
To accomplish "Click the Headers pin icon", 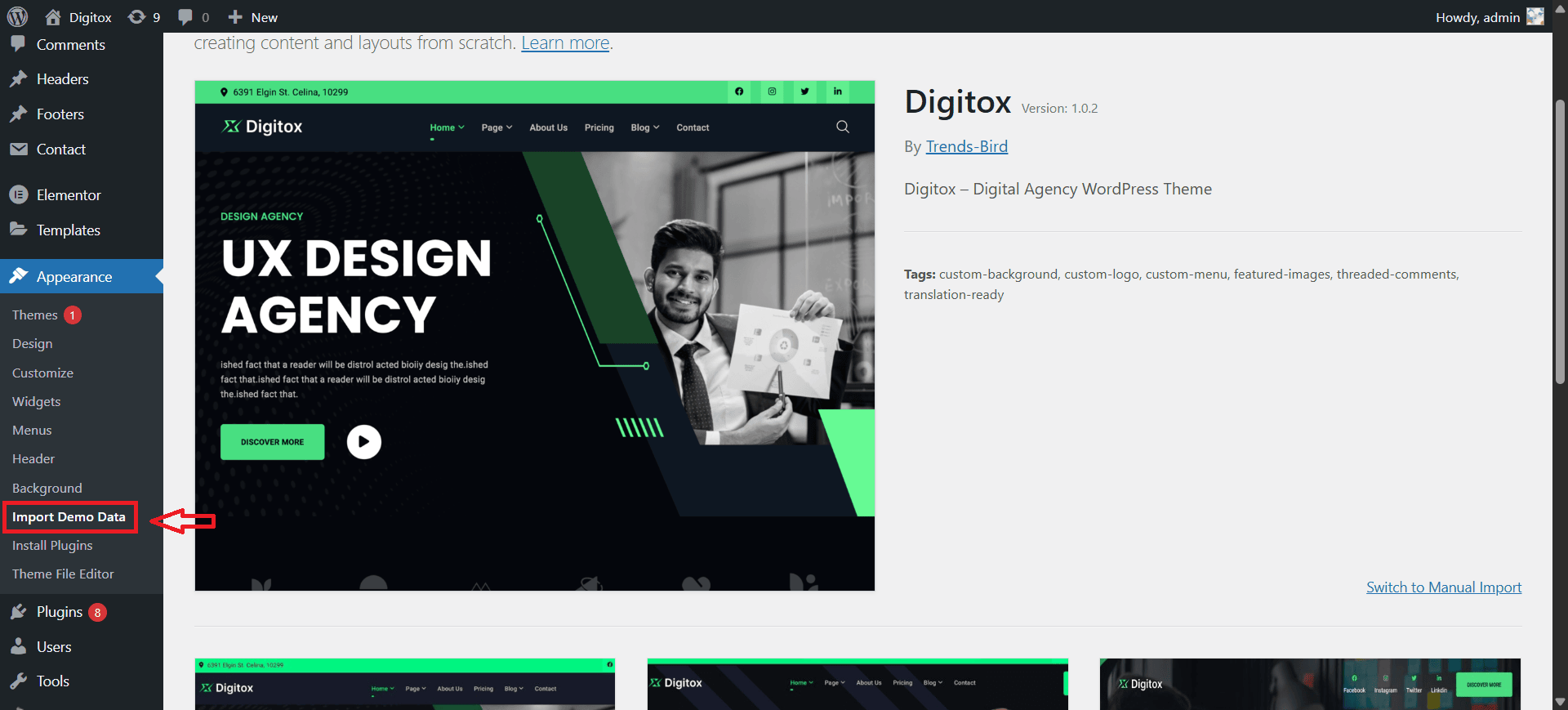I will coord(18,79).
